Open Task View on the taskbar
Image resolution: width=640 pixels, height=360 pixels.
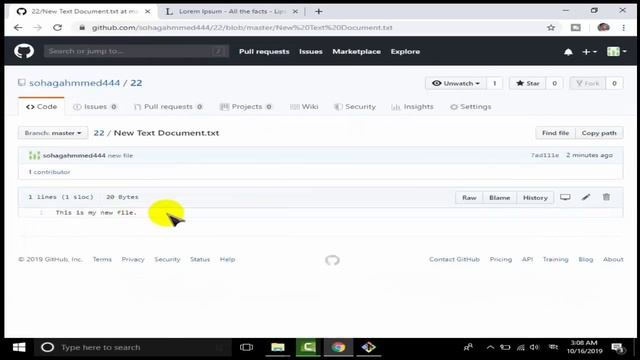coord(246,347)
